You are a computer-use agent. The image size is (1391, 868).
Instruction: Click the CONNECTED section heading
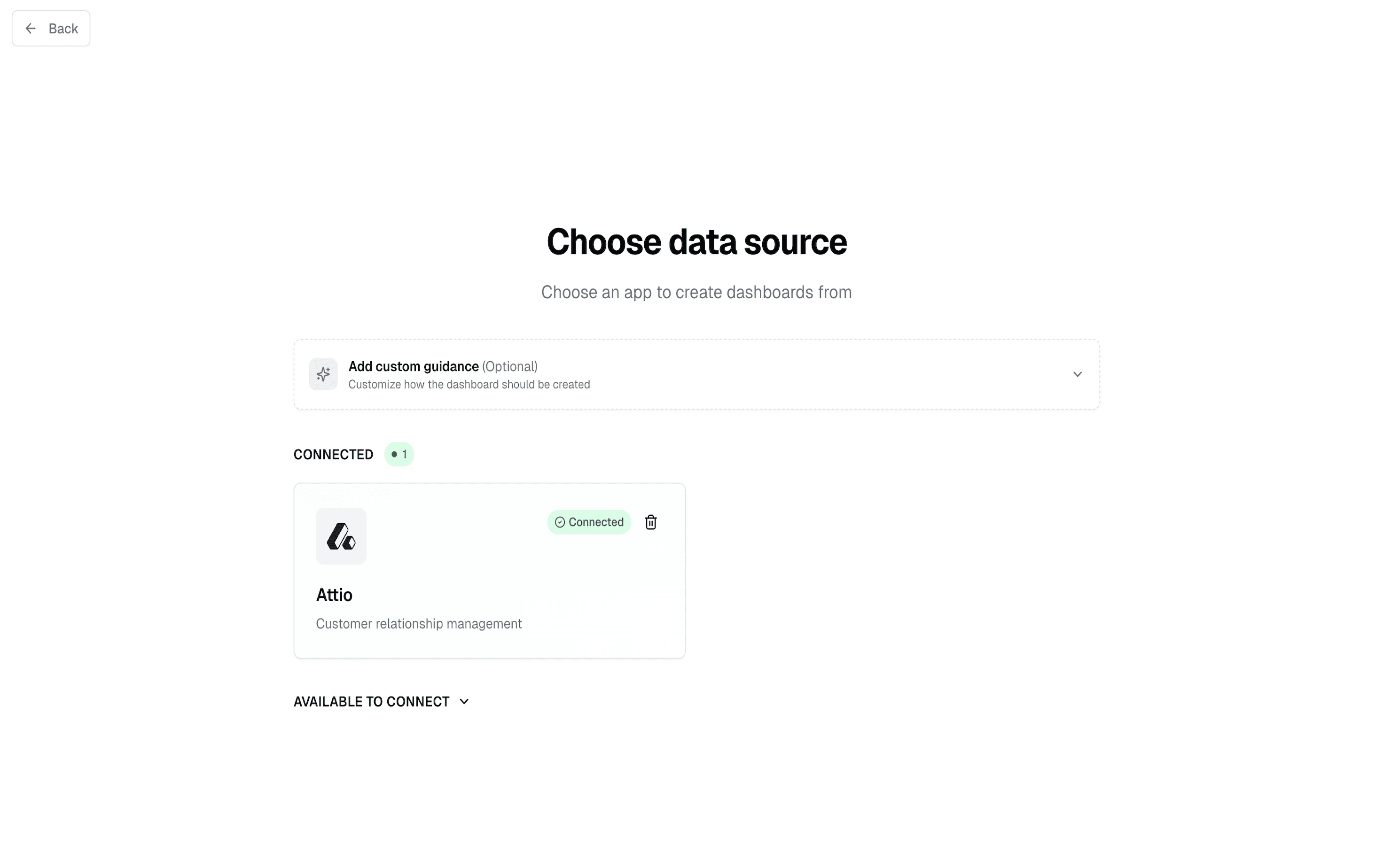tap(333, 455)
